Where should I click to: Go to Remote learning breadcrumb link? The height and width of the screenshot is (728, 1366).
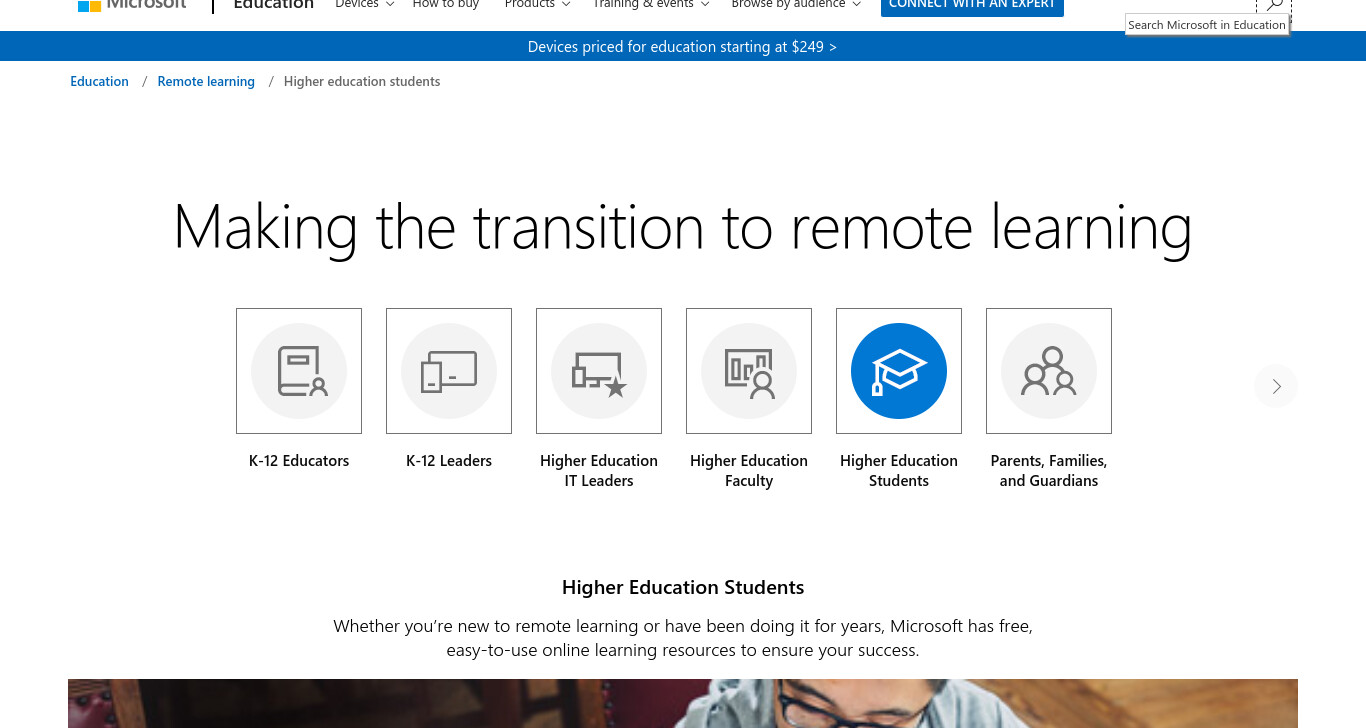206,81
